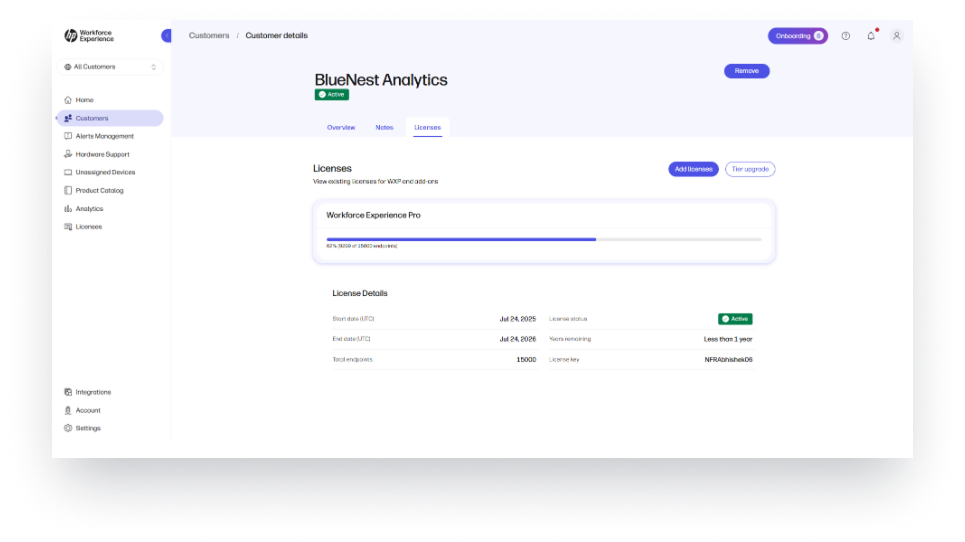Navigate to Customers breadcrumb link
Screen dimensions: 965x542
[208, 36]
